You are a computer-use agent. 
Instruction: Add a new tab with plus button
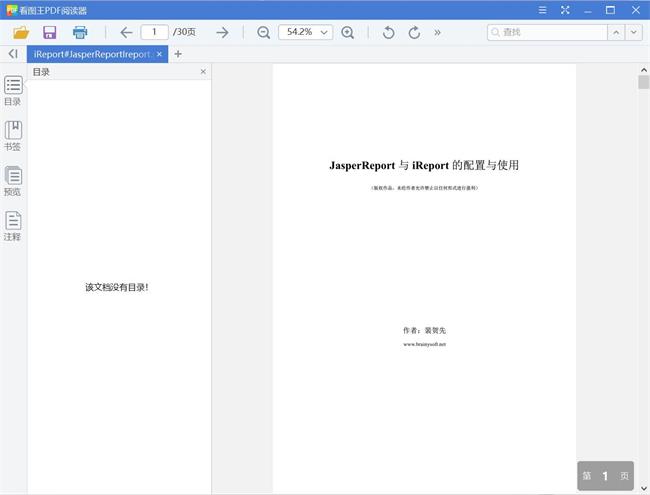click(178, 54)
